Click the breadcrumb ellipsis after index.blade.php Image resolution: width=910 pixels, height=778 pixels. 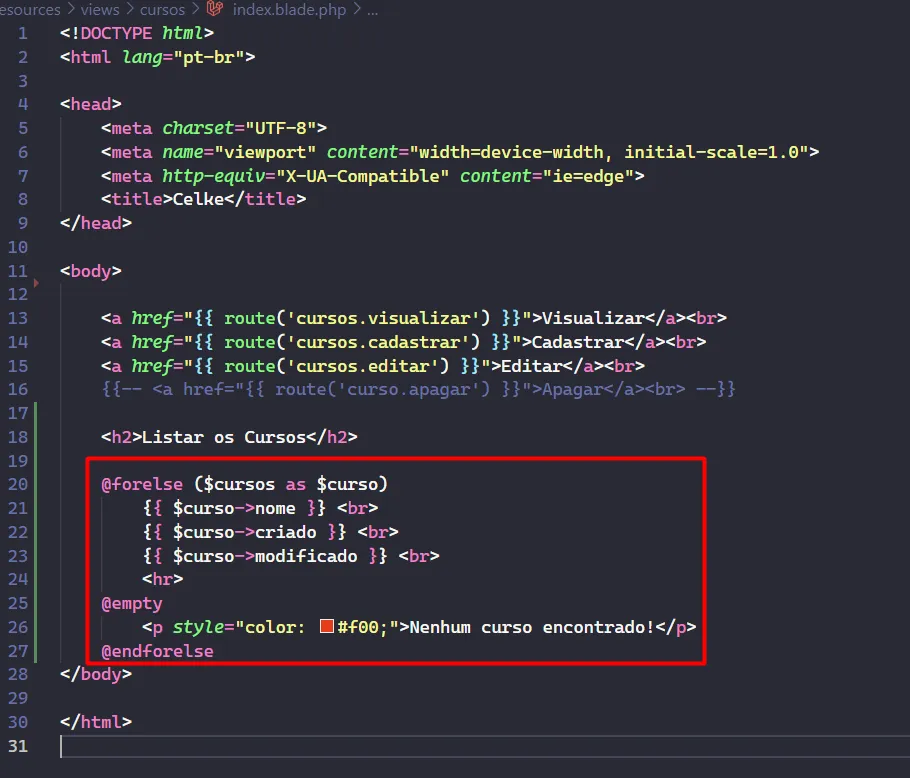click(373, 10)
